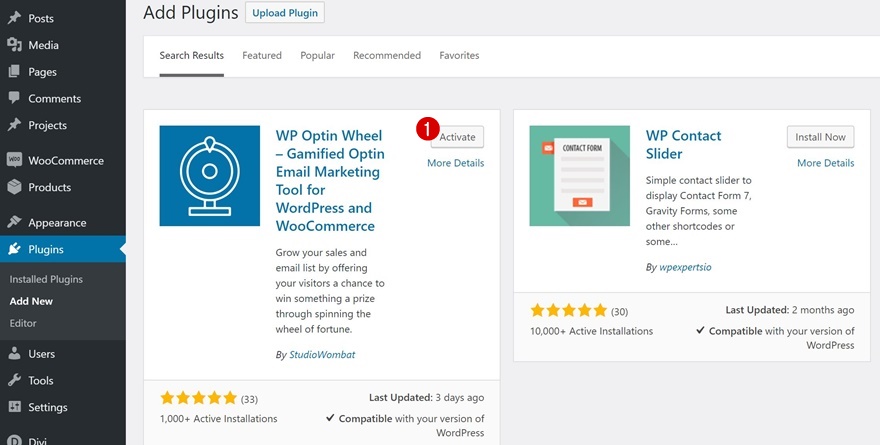Click the Users icon in sidebar

pyautogui.click(x=14, y=354)
